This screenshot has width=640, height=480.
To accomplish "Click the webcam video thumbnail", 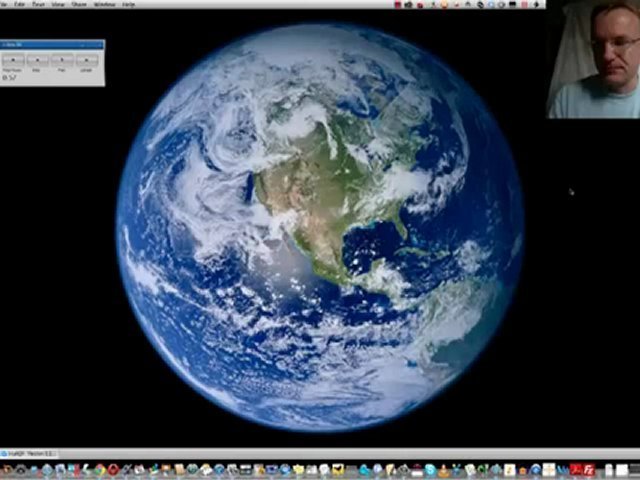I will coord(593,59).
